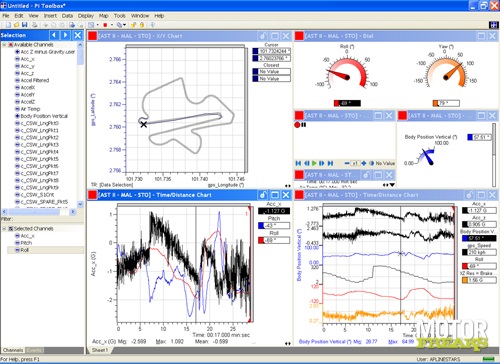
Task: Open the Data menu
Action: tap(67, 16)
